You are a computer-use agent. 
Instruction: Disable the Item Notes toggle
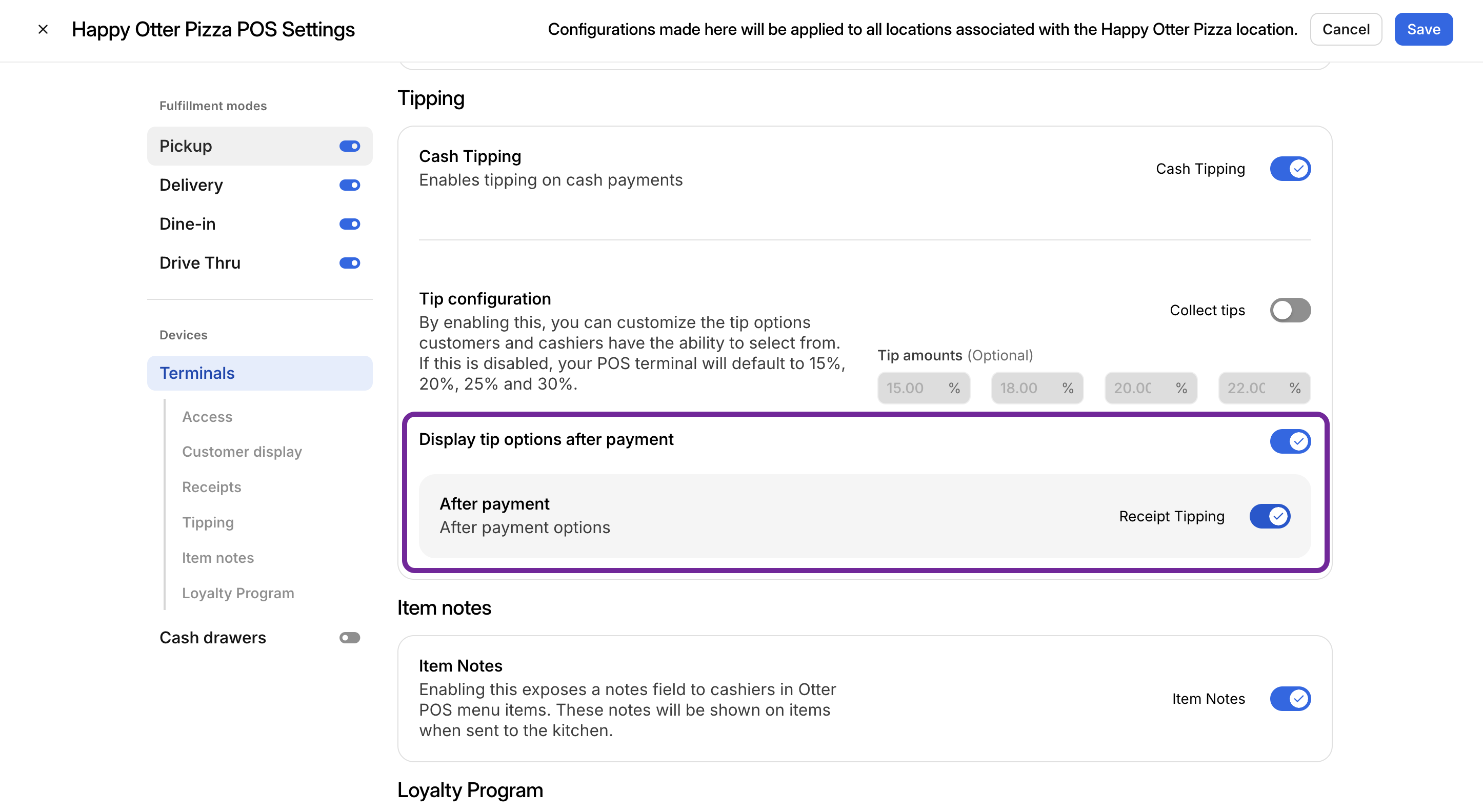[x=1290, y=699]
